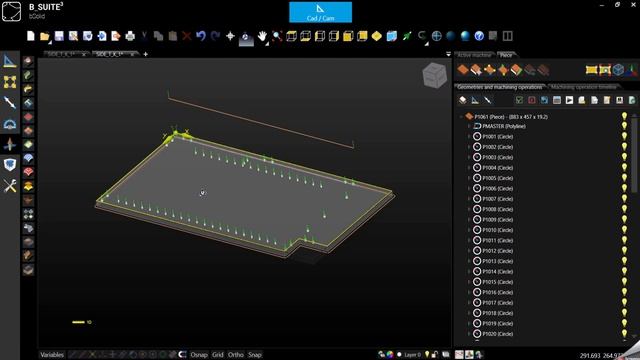Click the zoom extents magnifier icon

click(277, 36)
